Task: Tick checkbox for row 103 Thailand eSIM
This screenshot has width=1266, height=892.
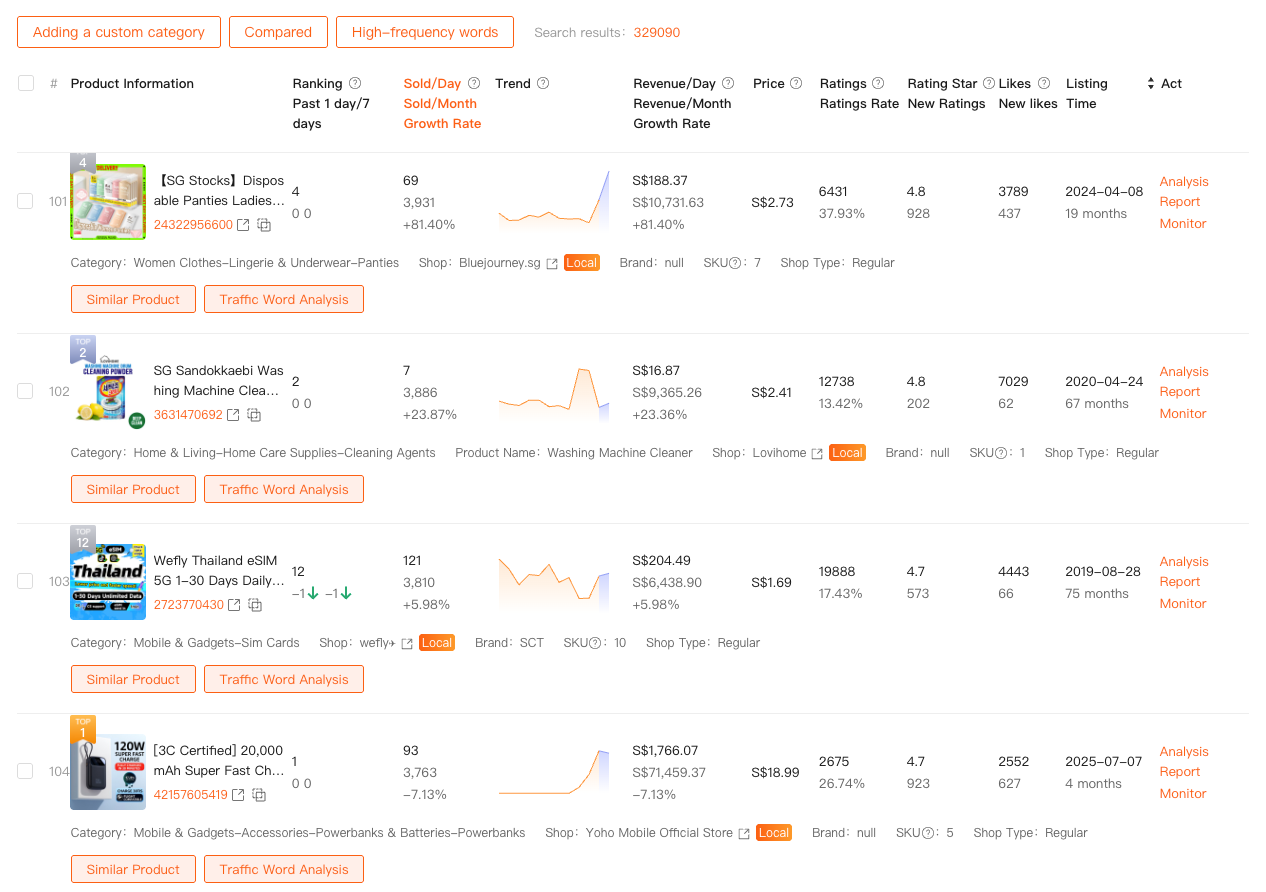Action: coord(25,581)
